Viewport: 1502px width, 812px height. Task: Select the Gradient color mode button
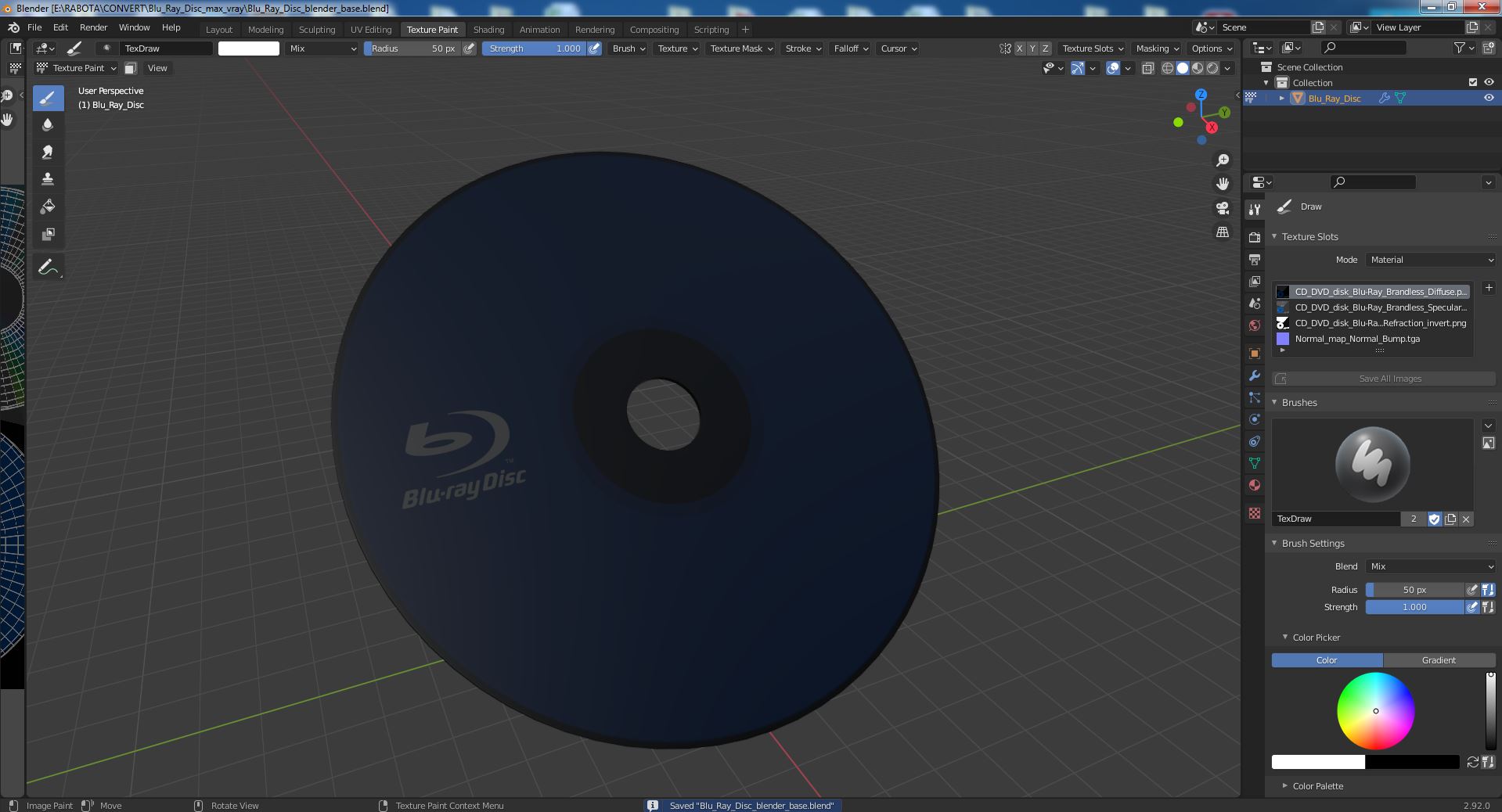[x=1439, y=660]
